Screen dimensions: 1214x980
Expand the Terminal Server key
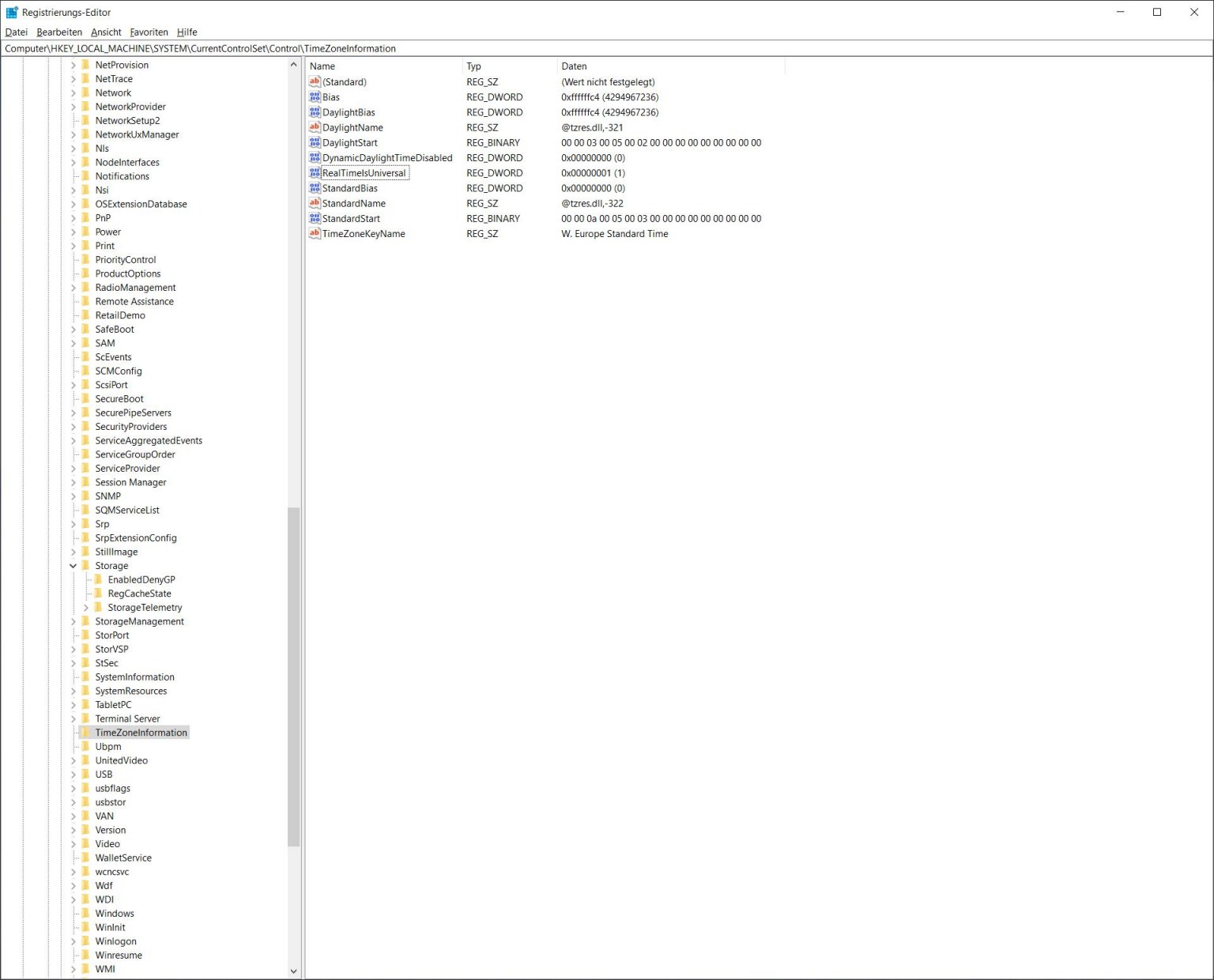(74, 718)
